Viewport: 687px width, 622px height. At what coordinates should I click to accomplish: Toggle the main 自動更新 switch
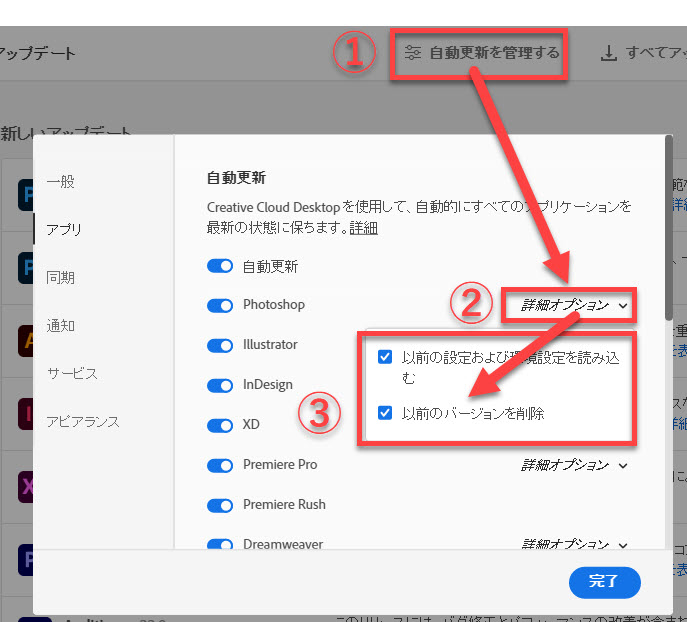coord(220,266)
